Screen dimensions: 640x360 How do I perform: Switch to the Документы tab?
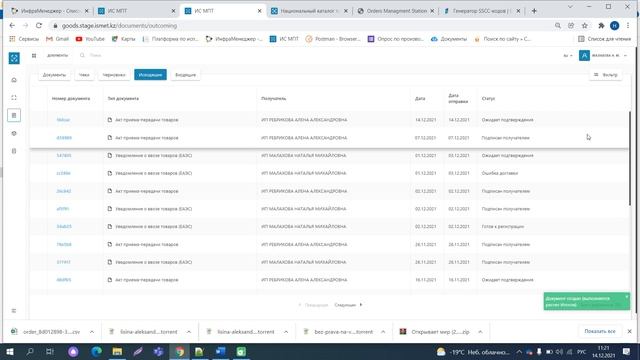54,75
